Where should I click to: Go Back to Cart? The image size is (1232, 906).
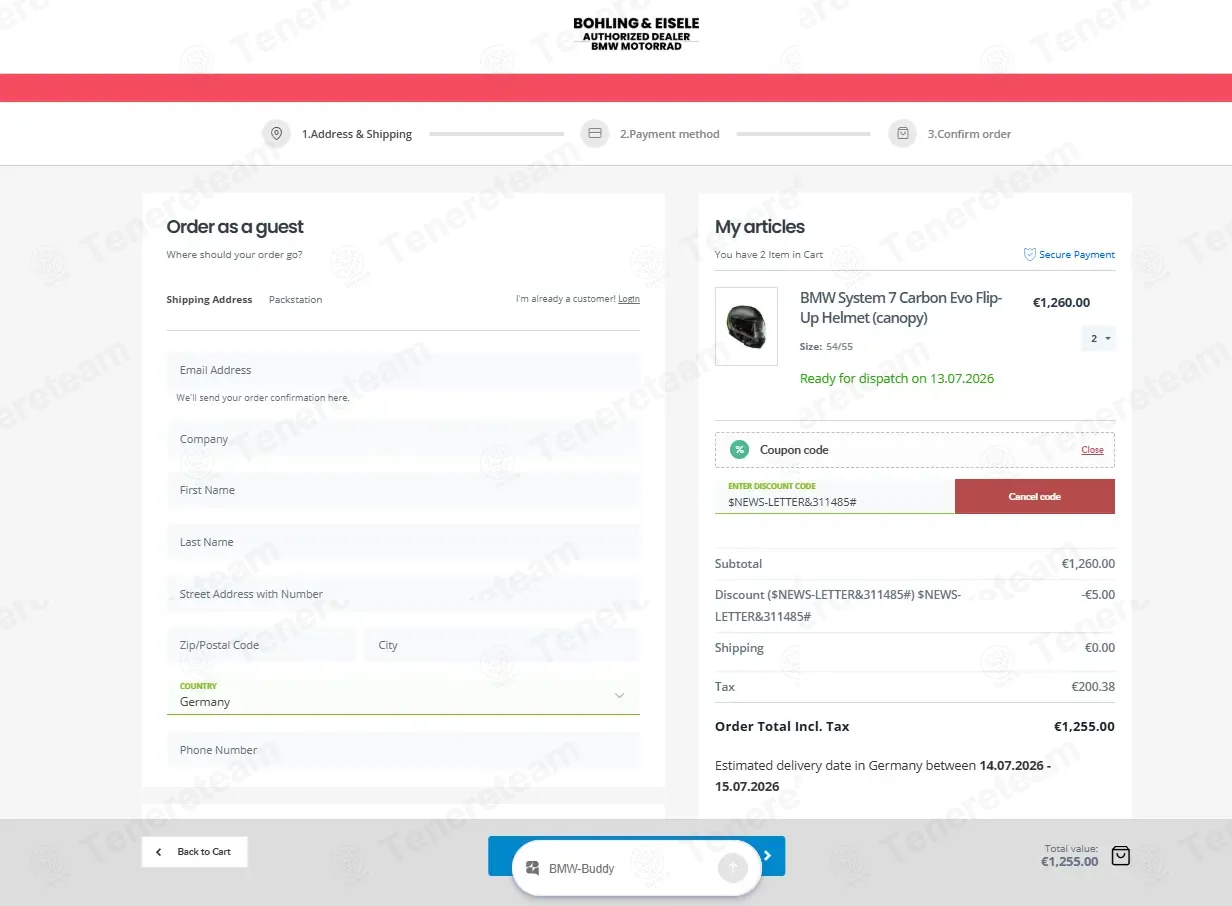click(x=195, y=852)
